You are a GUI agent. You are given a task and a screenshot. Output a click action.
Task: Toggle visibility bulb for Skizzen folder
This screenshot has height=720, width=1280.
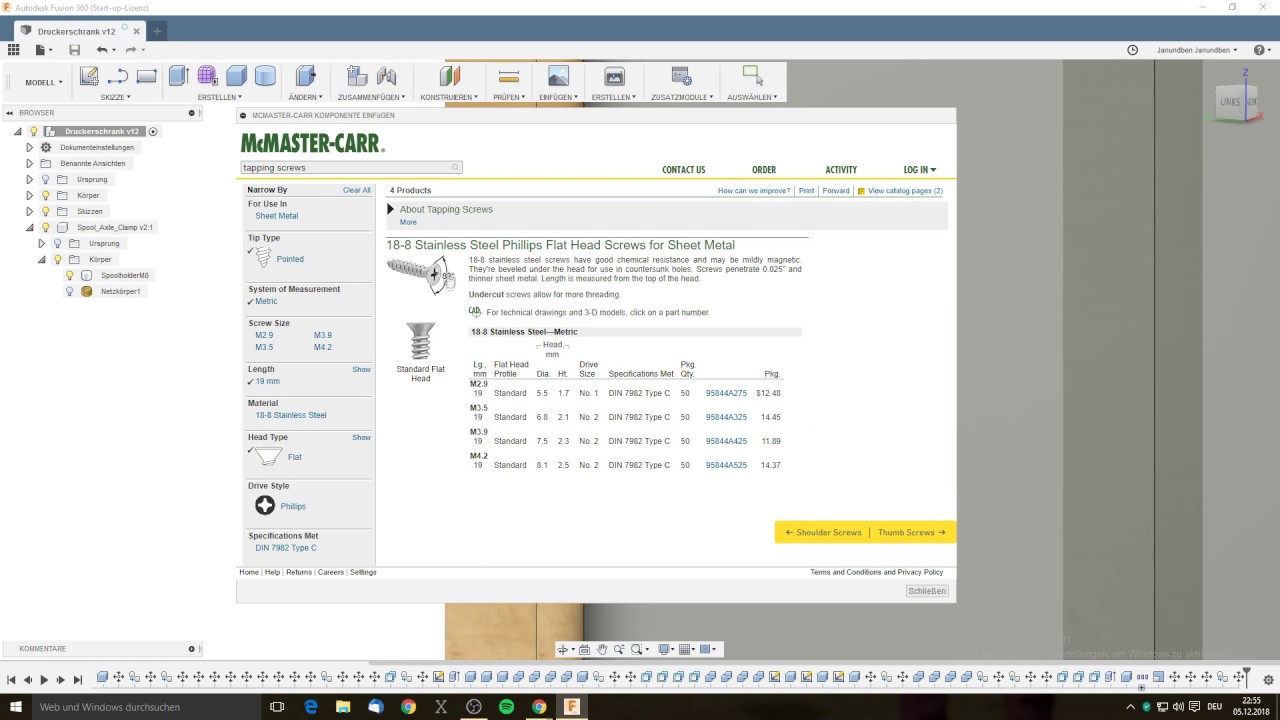tap(45, 211)
